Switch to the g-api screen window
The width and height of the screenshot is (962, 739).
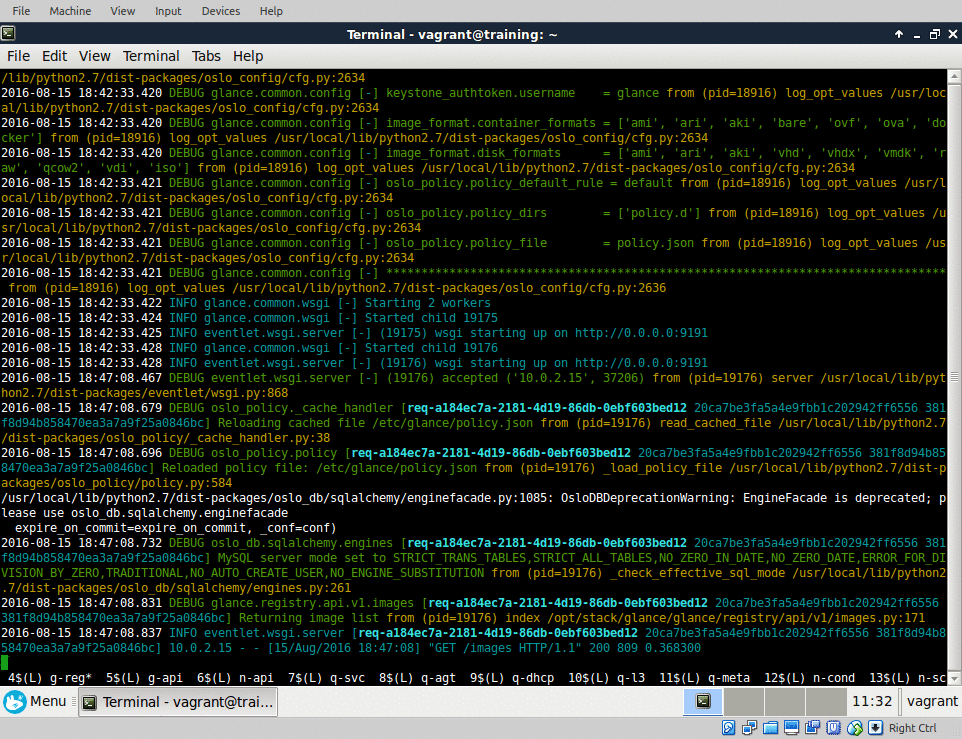coord(164,678)
